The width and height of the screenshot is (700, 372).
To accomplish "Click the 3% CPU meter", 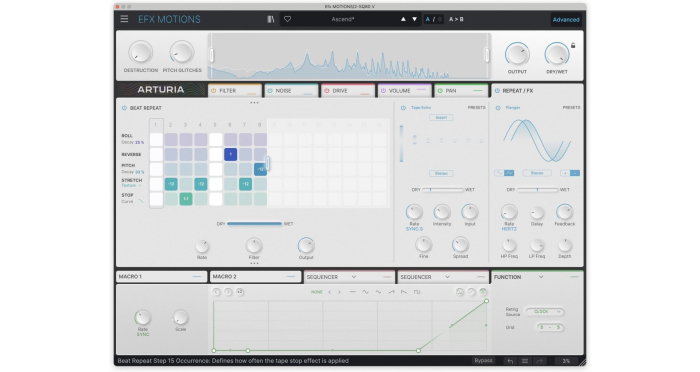I will coord(566,361).
